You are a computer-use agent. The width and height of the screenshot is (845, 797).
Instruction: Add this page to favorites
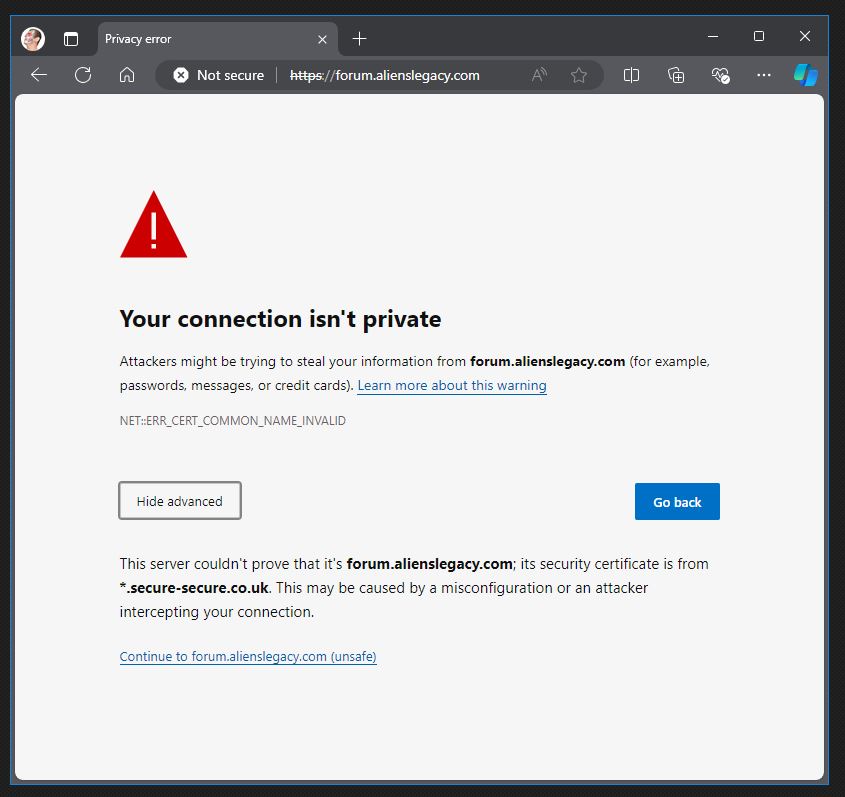tap(578, 75)
